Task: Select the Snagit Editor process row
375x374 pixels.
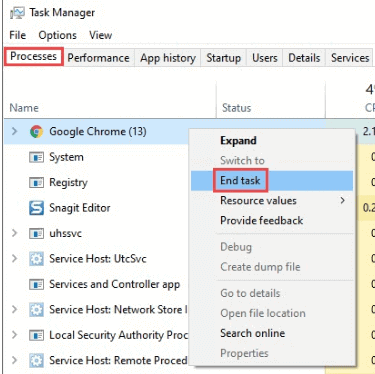Action: (80, 208)
